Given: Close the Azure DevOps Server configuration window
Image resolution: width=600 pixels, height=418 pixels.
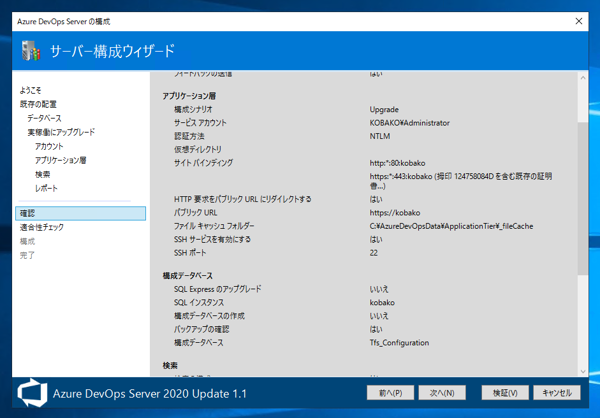Looking at the screenshot, I should pyautogui.click(x=579, y=21).
